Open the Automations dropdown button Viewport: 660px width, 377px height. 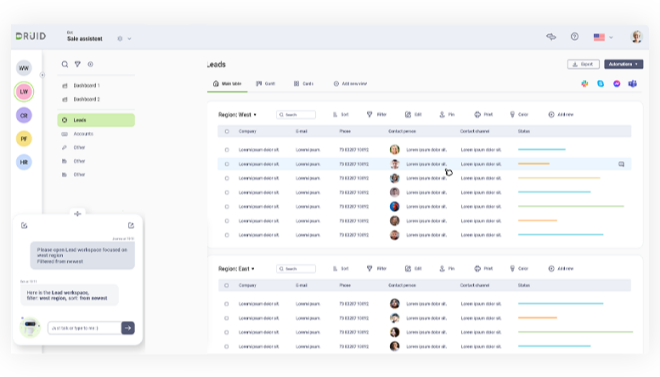[x=623, y=64]
